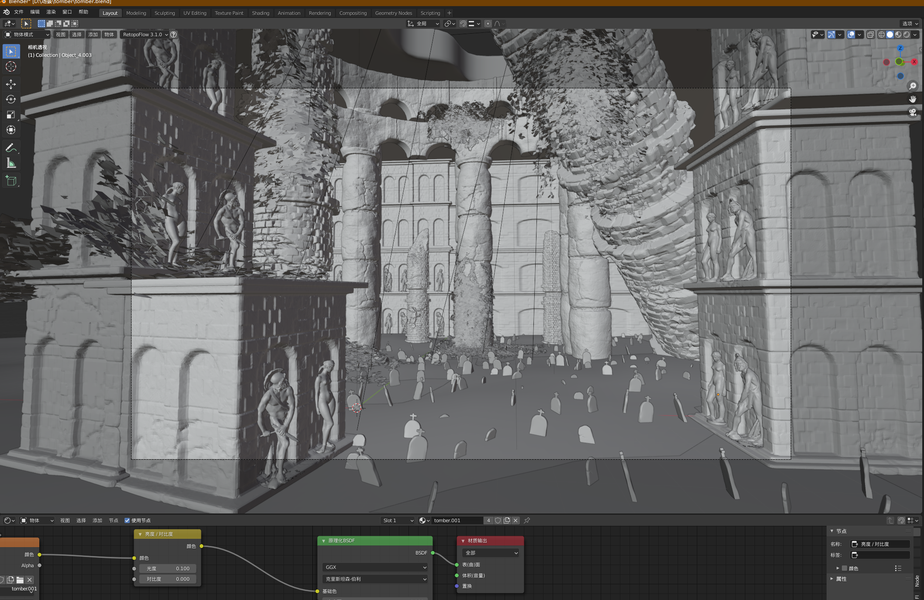Image resolution: width=924 pixels, height=600 pixels.
Task: Click the add workspace plus icon
Action: 449,12
